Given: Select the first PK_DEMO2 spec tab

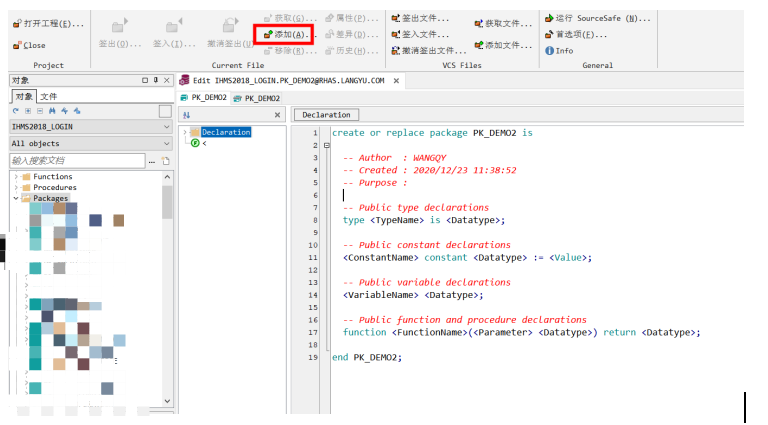Looking at the screenshot, I should point(204,98).
